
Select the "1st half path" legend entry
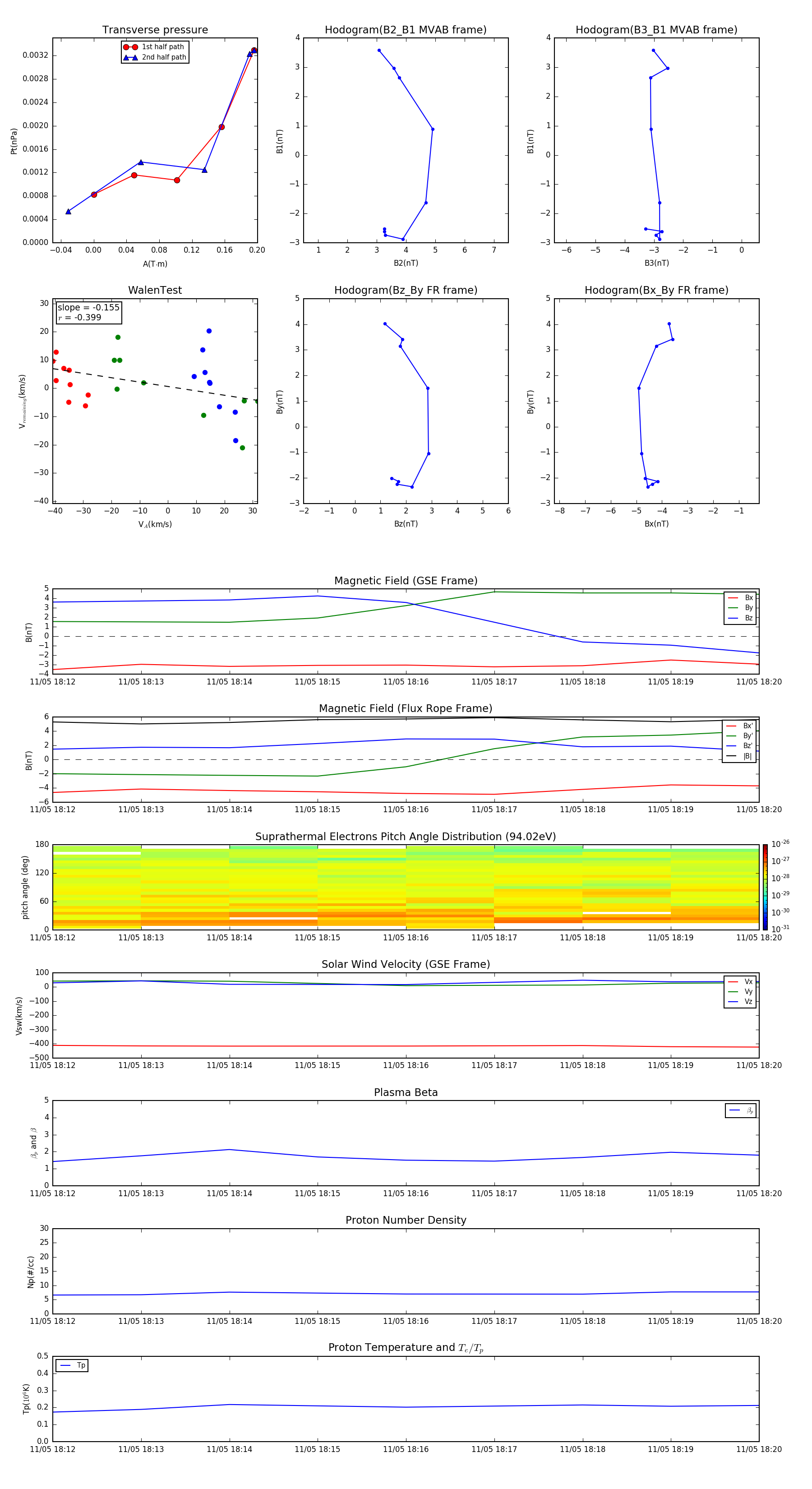(154, 47)
